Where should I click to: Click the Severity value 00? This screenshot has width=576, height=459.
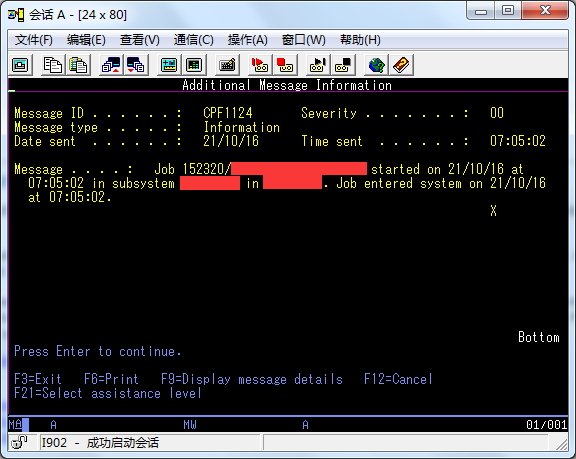click(497, 113)
